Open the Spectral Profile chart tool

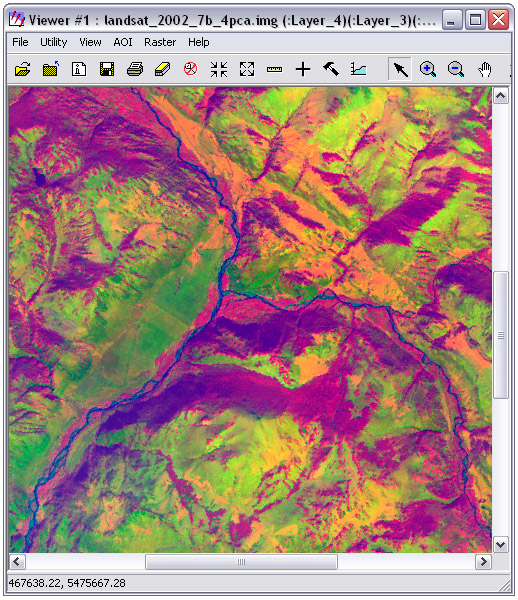(x=358, y=69)
